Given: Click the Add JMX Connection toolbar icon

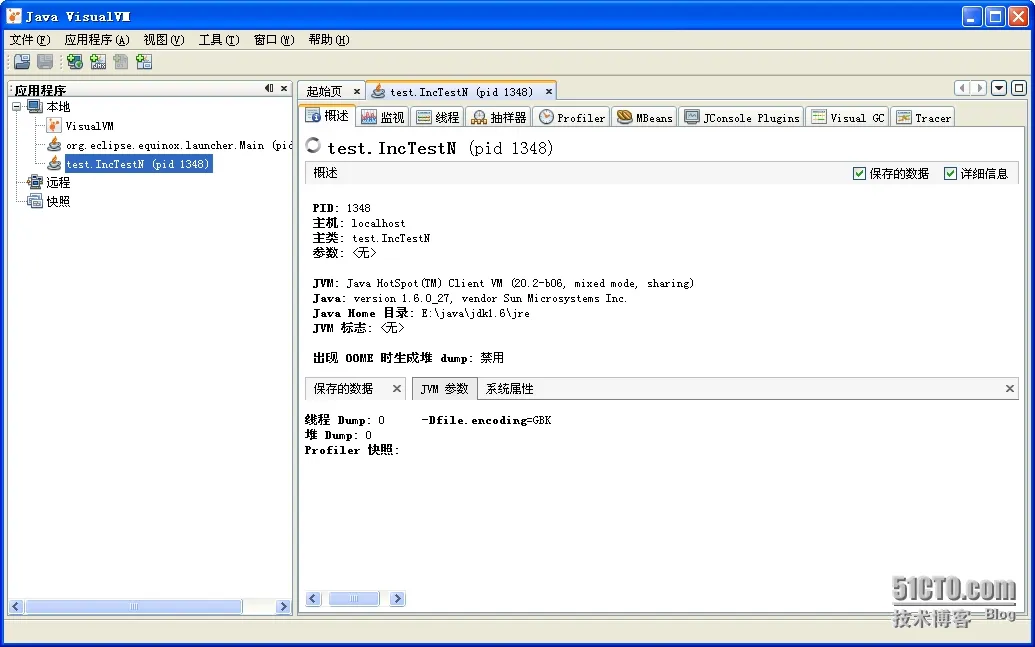Looking at the screenshot, I should point(98,62).
